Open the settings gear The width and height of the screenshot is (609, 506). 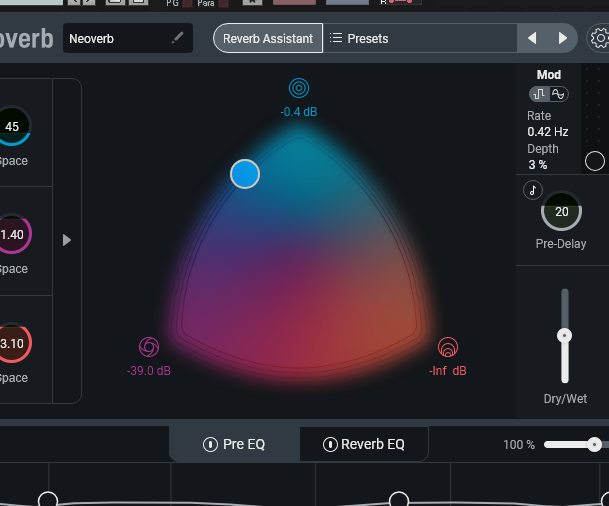[600, 38]
